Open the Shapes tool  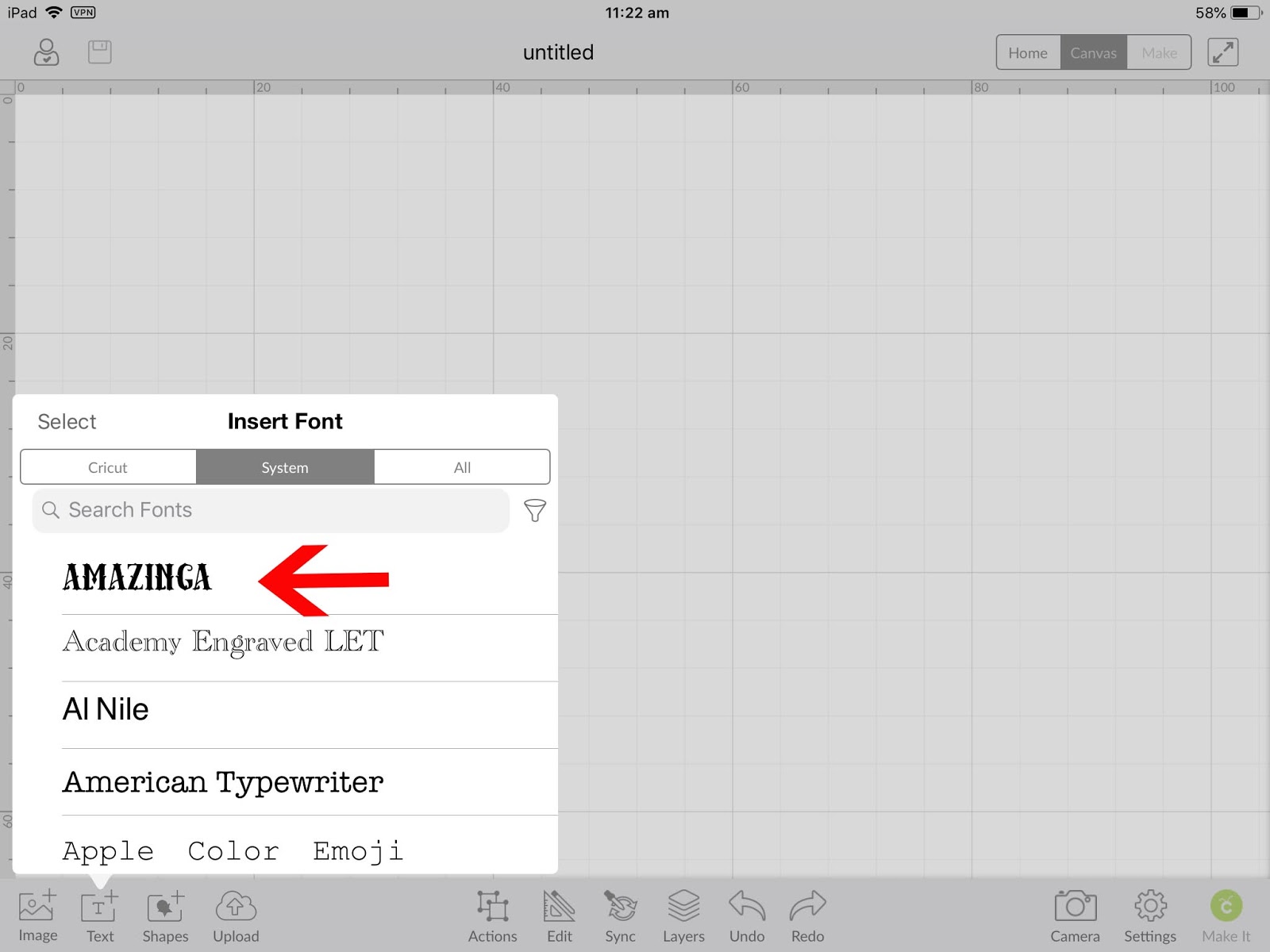pyautogui.click(x=165, y=916)
